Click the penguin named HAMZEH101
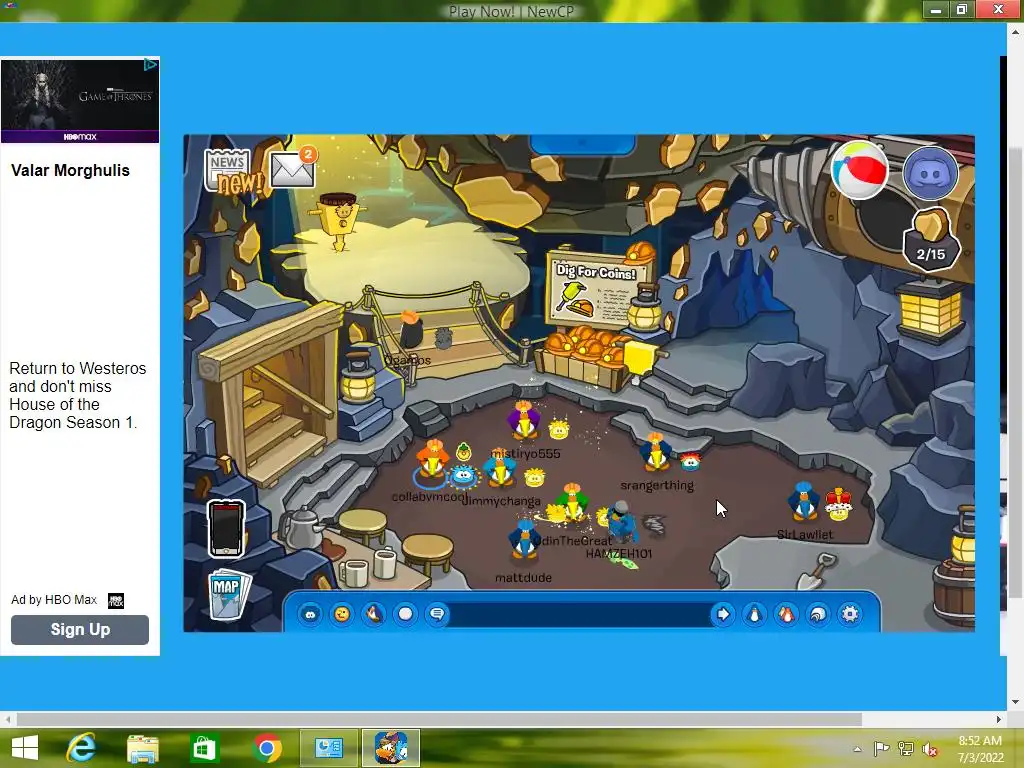 [x=621, y=522]
